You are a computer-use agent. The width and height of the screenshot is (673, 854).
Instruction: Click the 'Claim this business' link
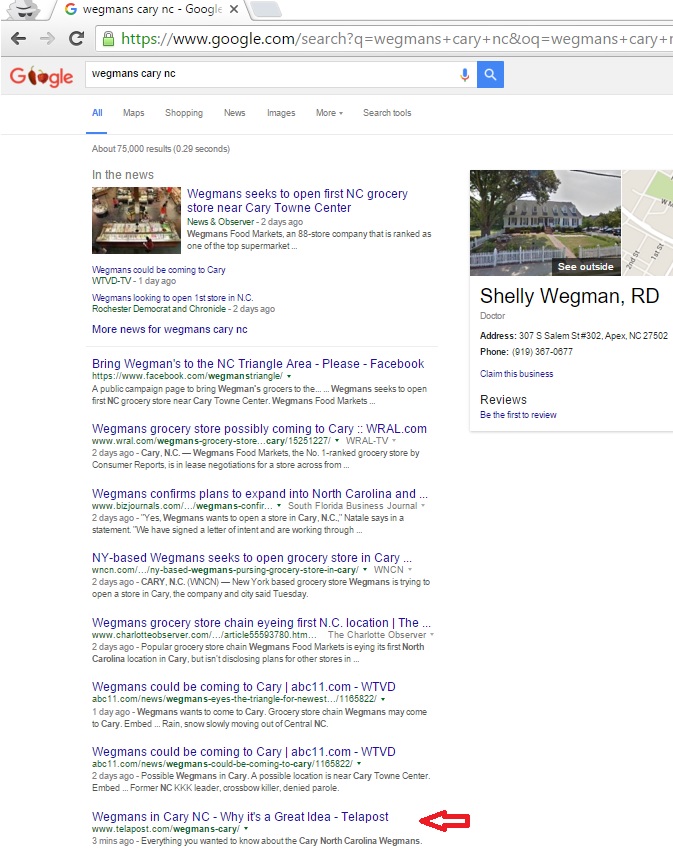[516, 374]
